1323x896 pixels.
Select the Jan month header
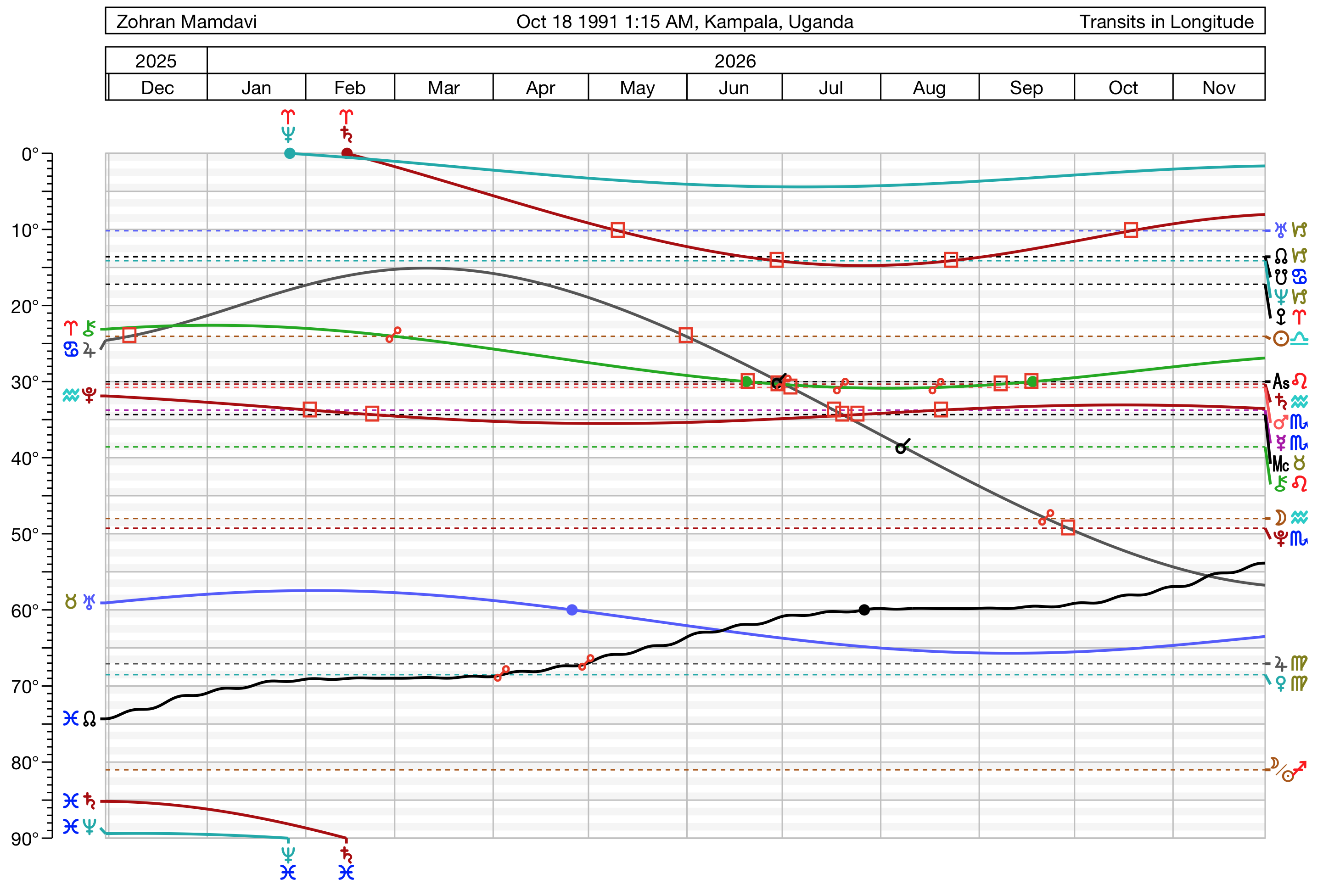pyautogui.click(x=256, y=88)
